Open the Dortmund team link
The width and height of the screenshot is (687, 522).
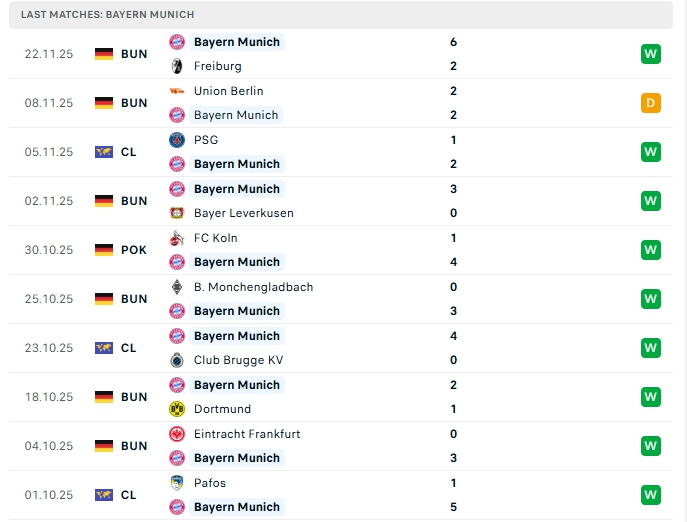[x=222, y=409]
